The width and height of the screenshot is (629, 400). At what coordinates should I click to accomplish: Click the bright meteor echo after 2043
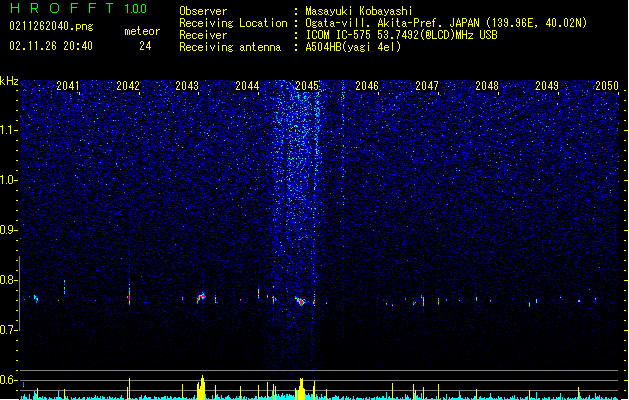click(201, 298)
